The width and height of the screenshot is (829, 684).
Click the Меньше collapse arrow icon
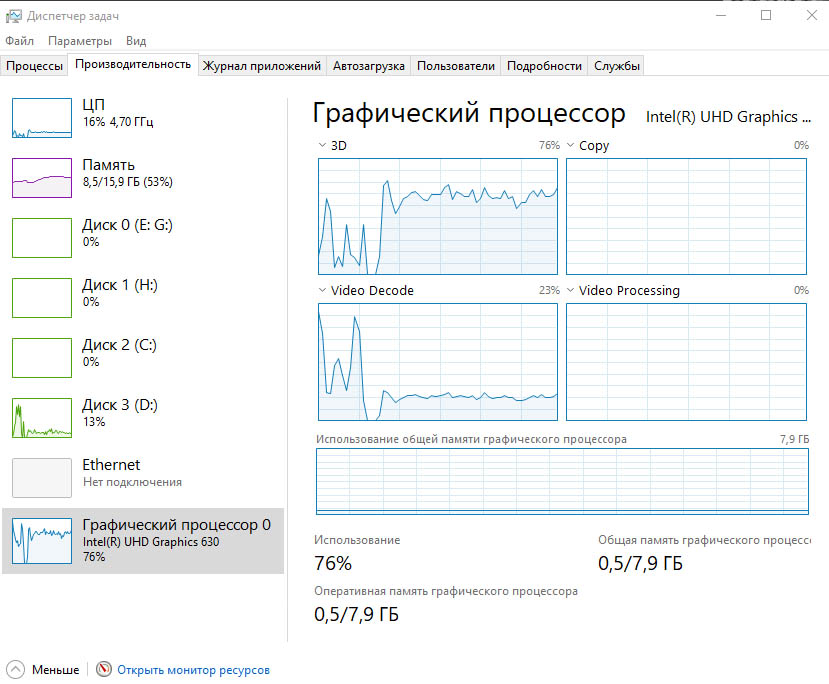tap(16, 670)
